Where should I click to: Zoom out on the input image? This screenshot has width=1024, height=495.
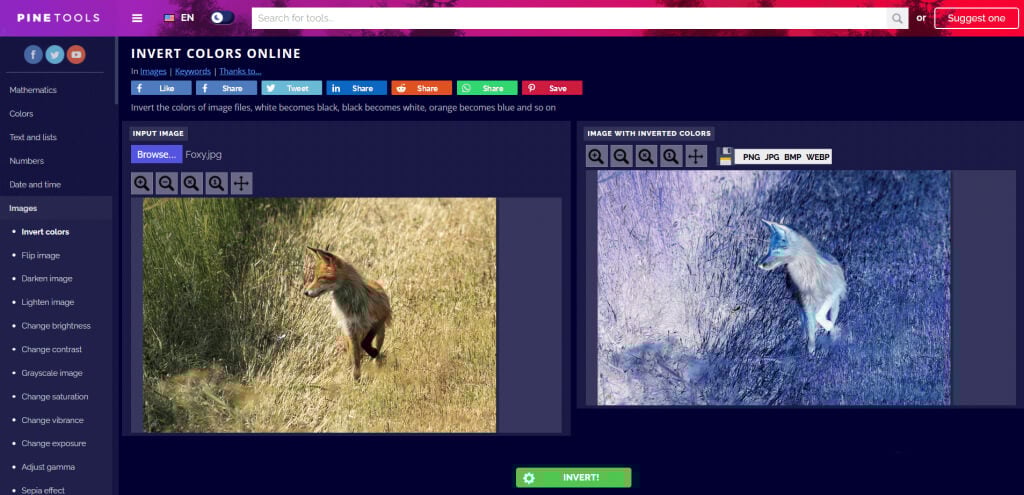[x=167, y=183]
